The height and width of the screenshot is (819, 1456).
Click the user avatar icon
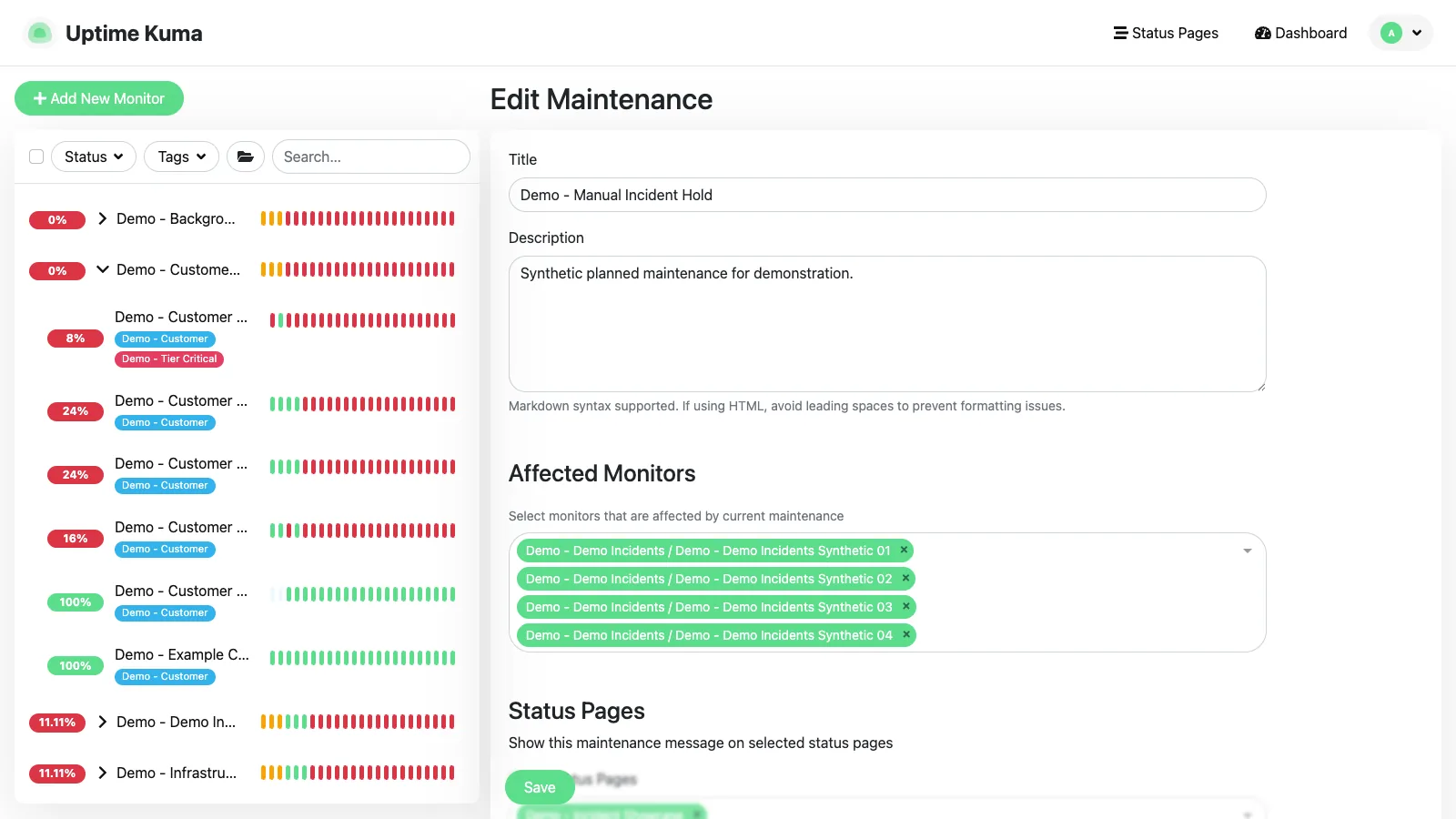(x=1391, y=33)
